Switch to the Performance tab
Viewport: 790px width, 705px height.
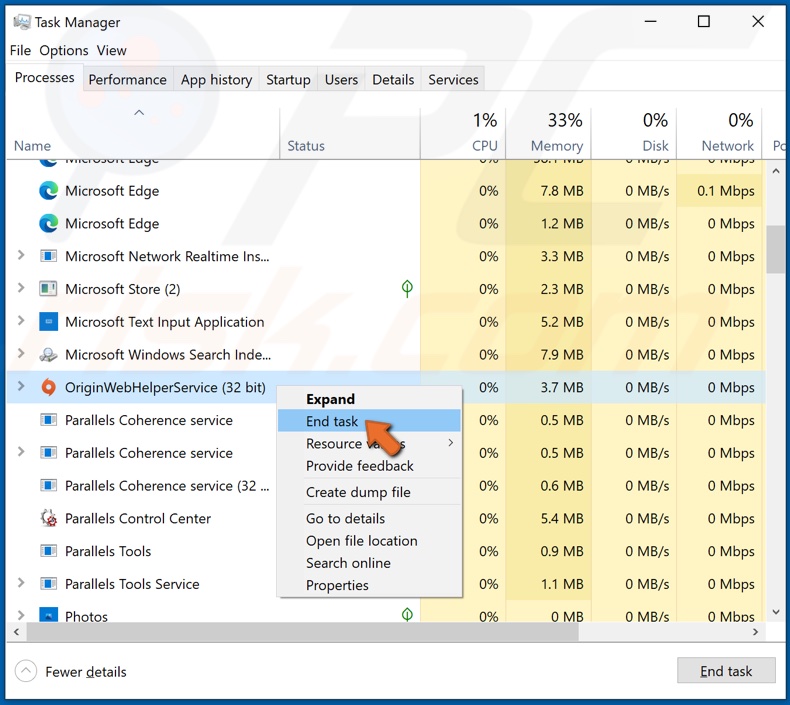tap(127, 80)
